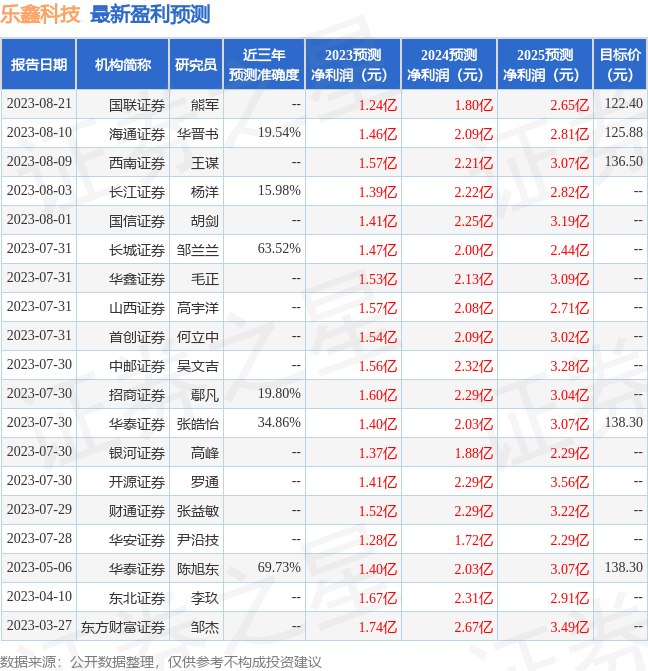648x671 pixels.
Task: Click the 目标价 column header
Action: 620,65
